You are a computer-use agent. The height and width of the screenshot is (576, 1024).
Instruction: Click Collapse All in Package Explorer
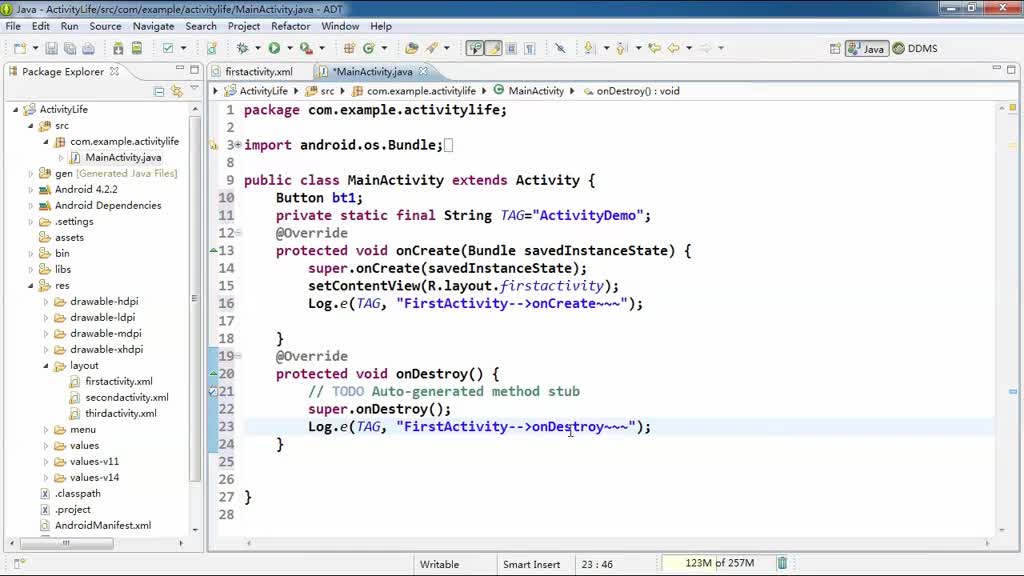[159, 91]
